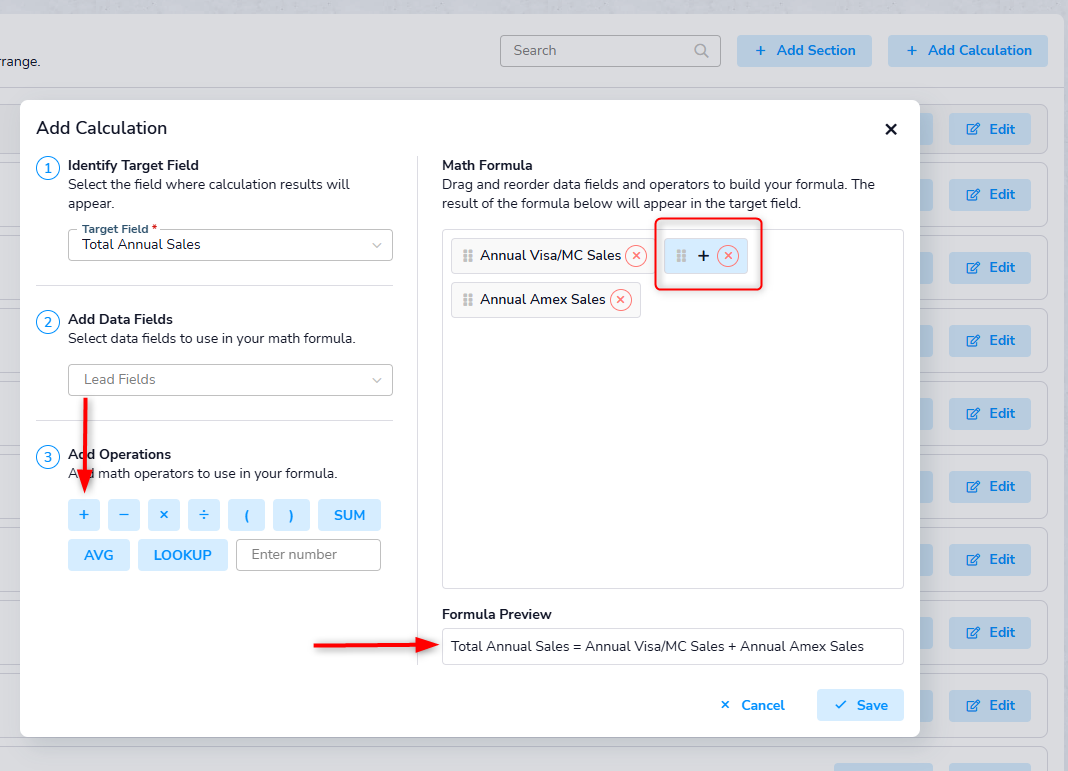This screenshot has height=771, width=1068.
Task: Add the multiply operator
Action: pyautogui.click(x=164, y=515)
